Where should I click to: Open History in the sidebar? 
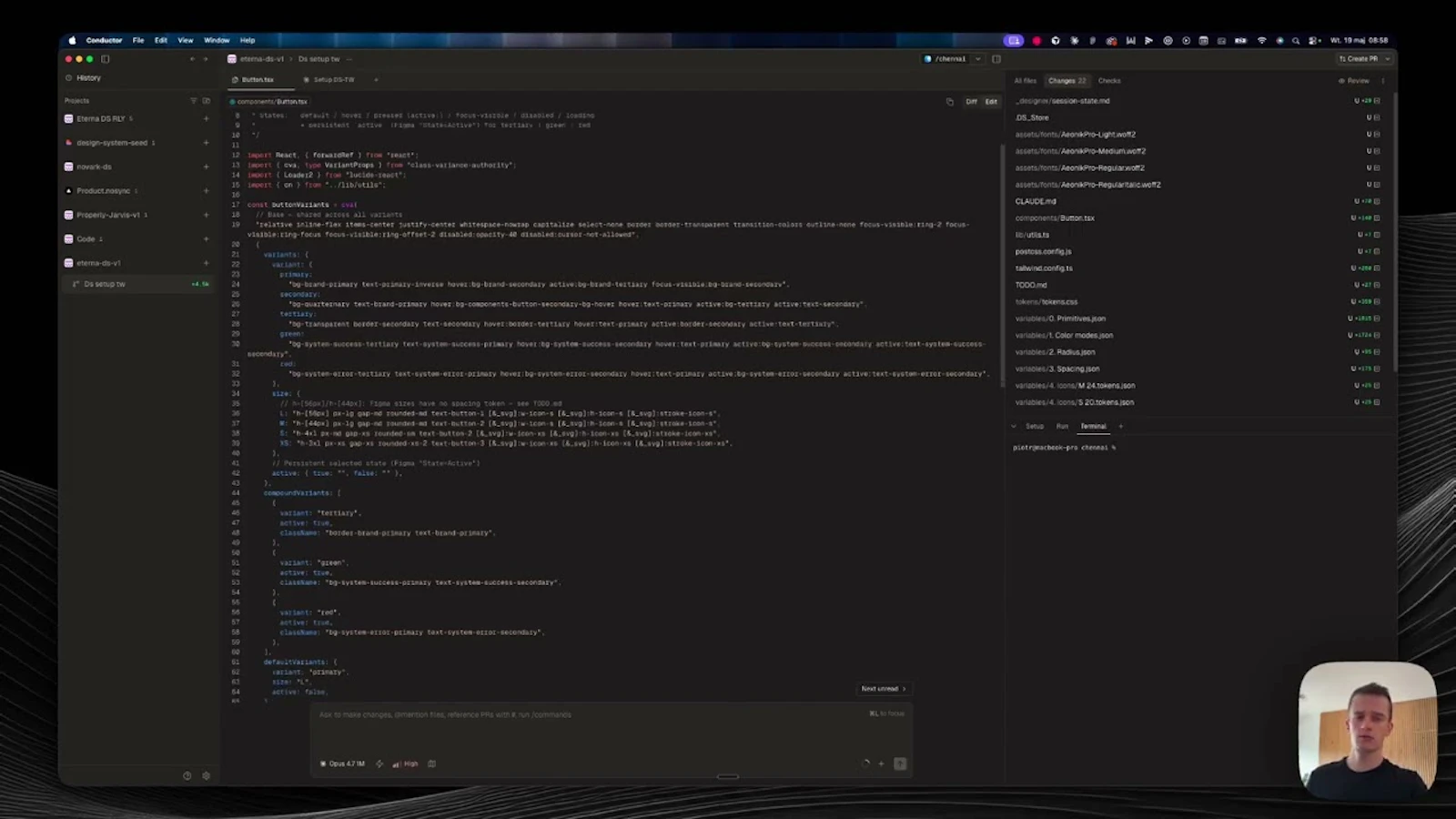click(88, 78)
